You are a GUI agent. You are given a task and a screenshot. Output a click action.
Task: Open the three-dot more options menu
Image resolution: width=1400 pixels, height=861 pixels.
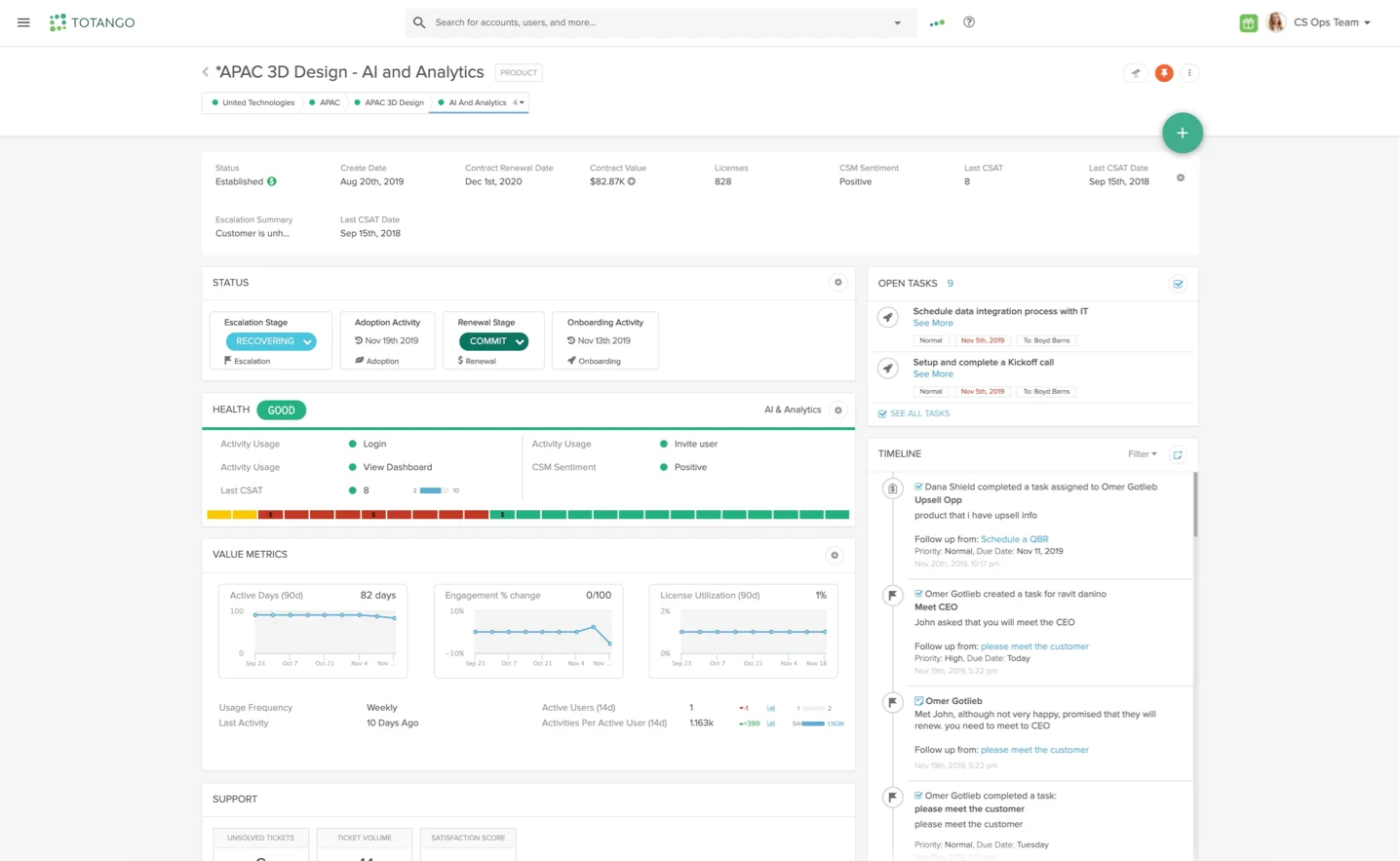click(x=1189, y=73)
